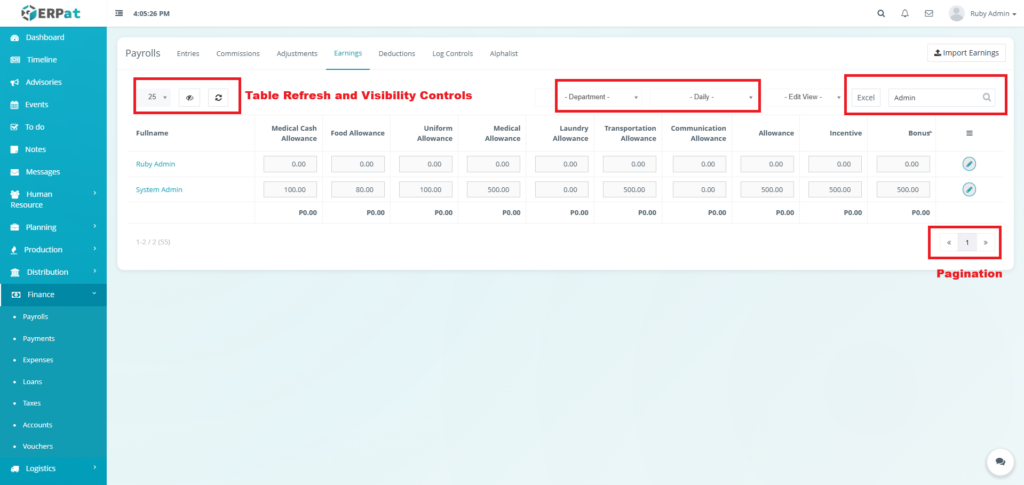Open the chat bubble icon at bottom right
The width and height of the screenshot is (1024, 485).
(x=999, y=461)
